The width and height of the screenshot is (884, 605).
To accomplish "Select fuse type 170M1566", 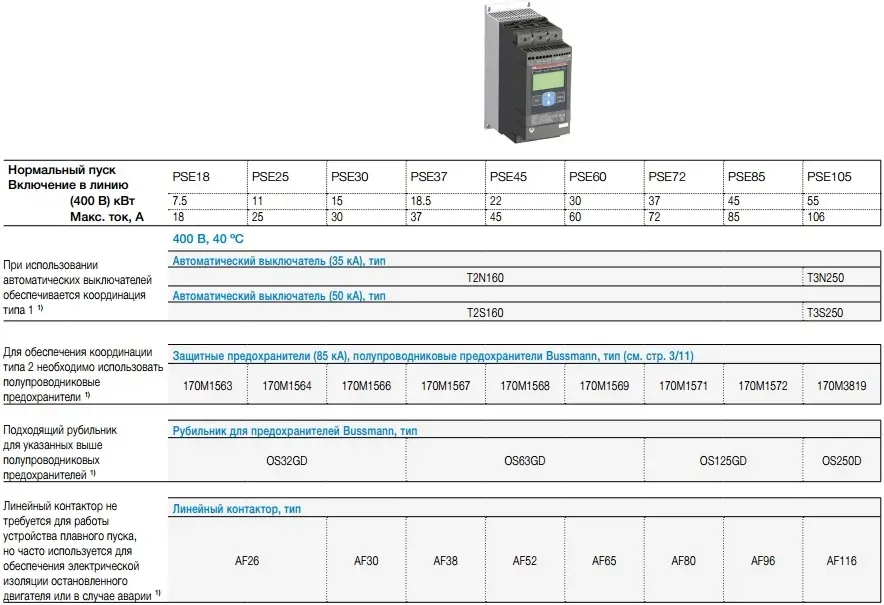I will [x=366, y=386].
